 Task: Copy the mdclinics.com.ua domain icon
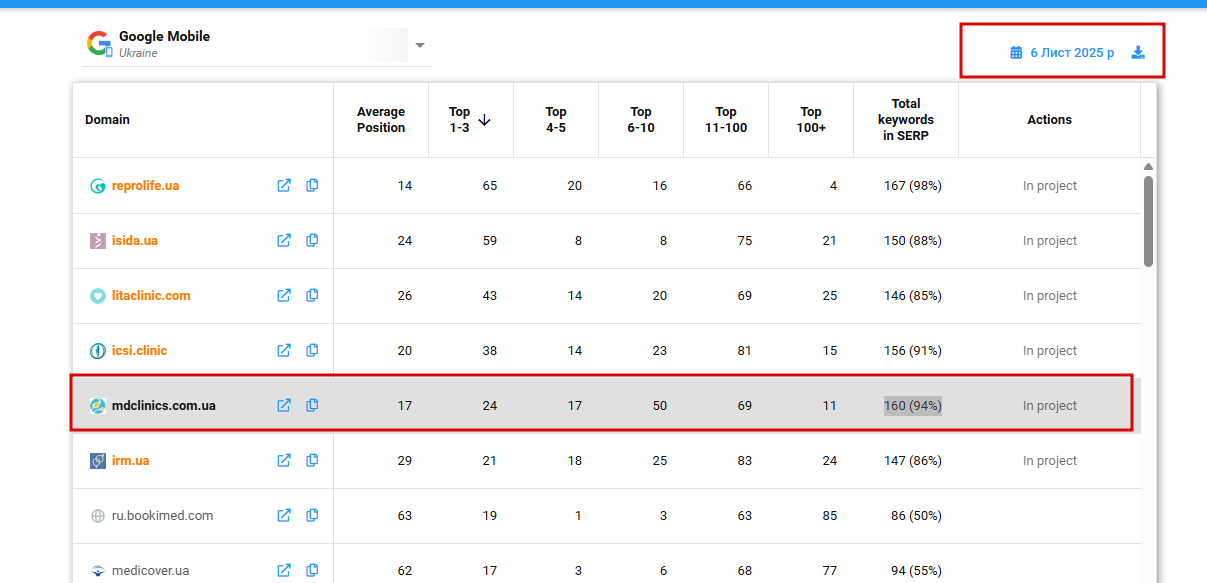[312, 405]
